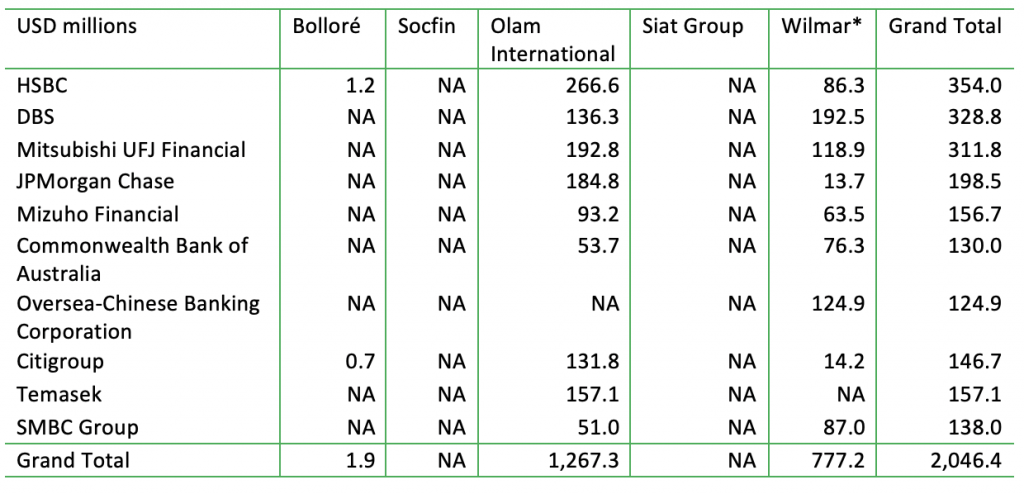This screenshot has height=494, width=1024.
Task: Click the Socfin column header
Action: 426,26
